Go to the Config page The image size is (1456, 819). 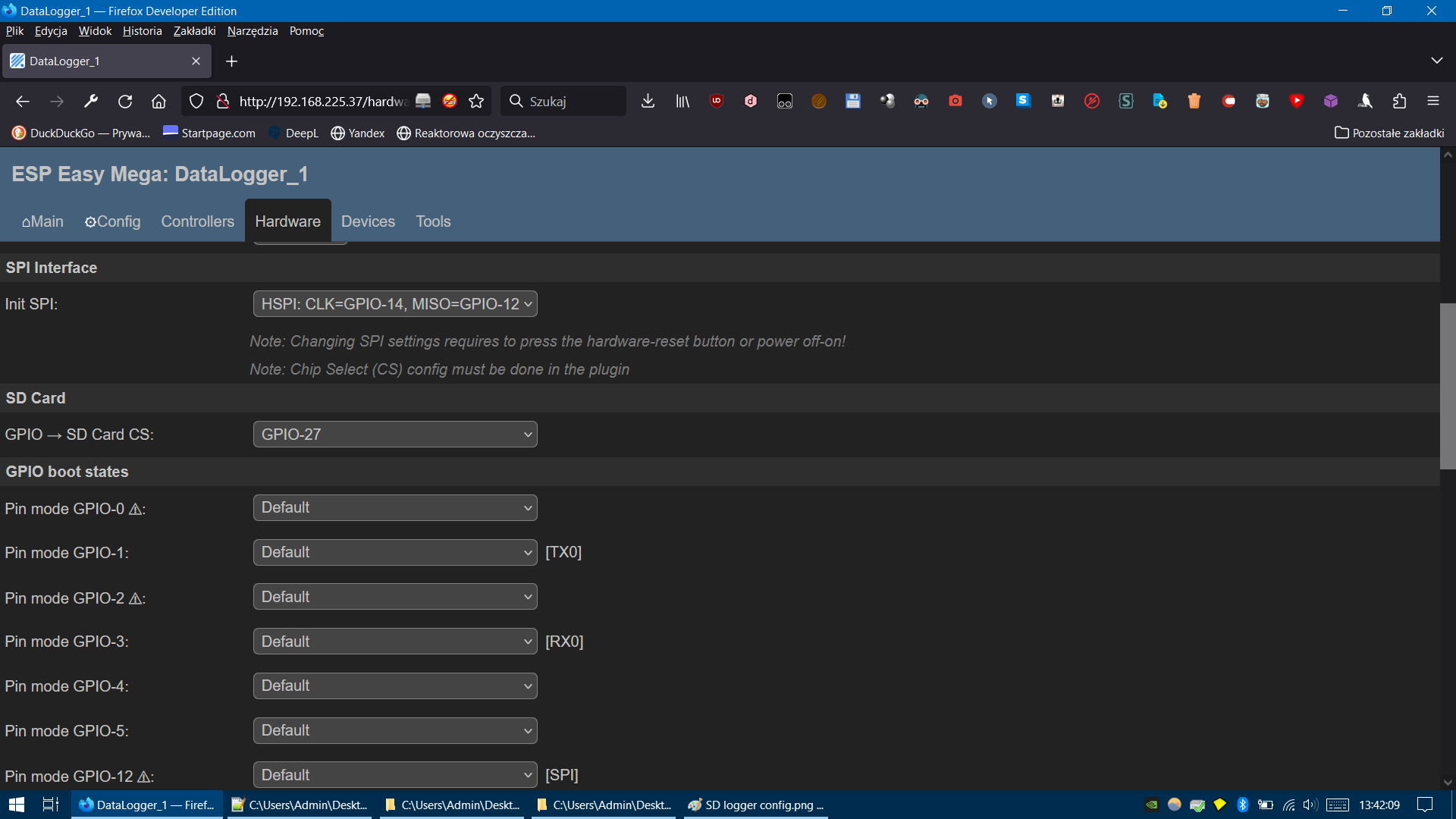(112, 221)
